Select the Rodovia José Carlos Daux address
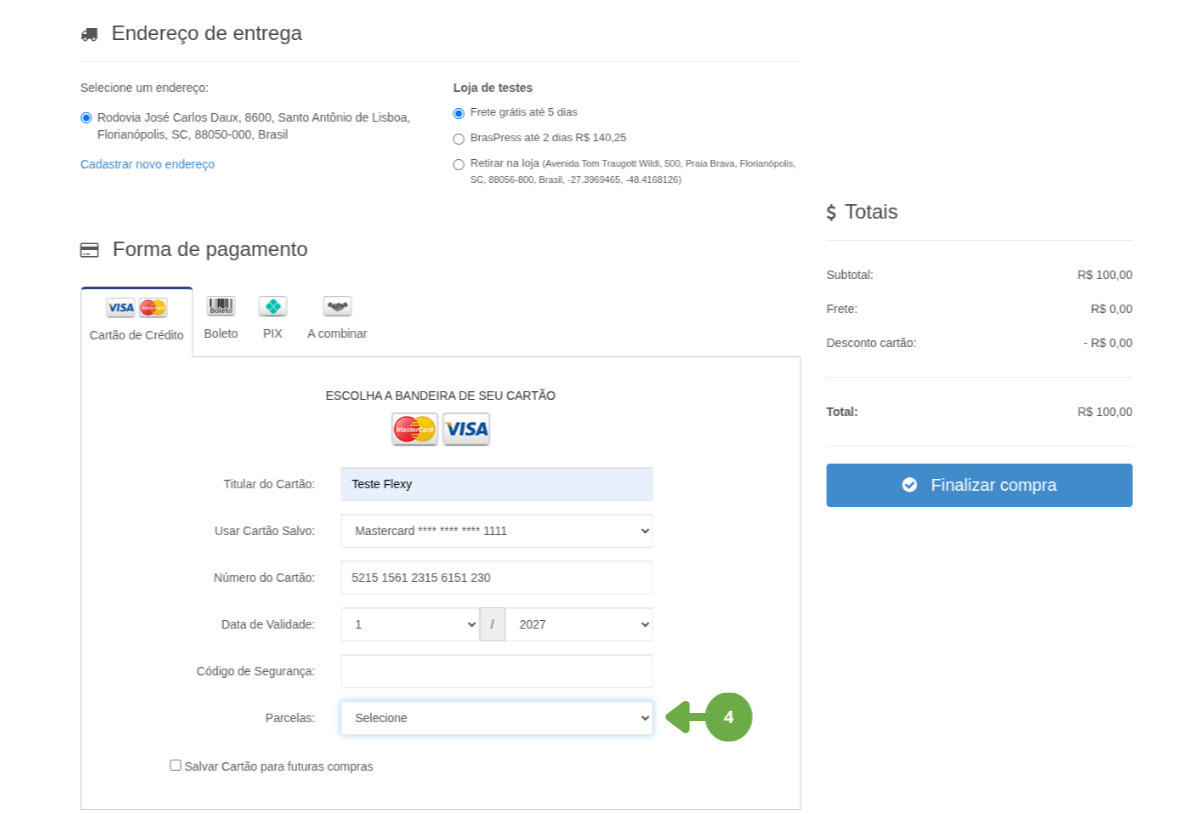 point(86,118)
